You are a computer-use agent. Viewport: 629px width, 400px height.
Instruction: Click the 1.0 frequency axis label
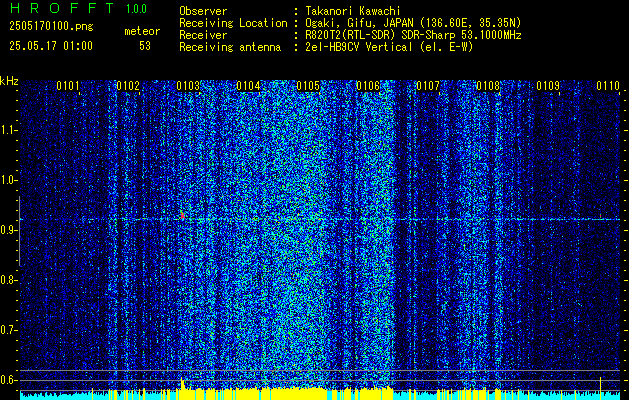(8, 180)
